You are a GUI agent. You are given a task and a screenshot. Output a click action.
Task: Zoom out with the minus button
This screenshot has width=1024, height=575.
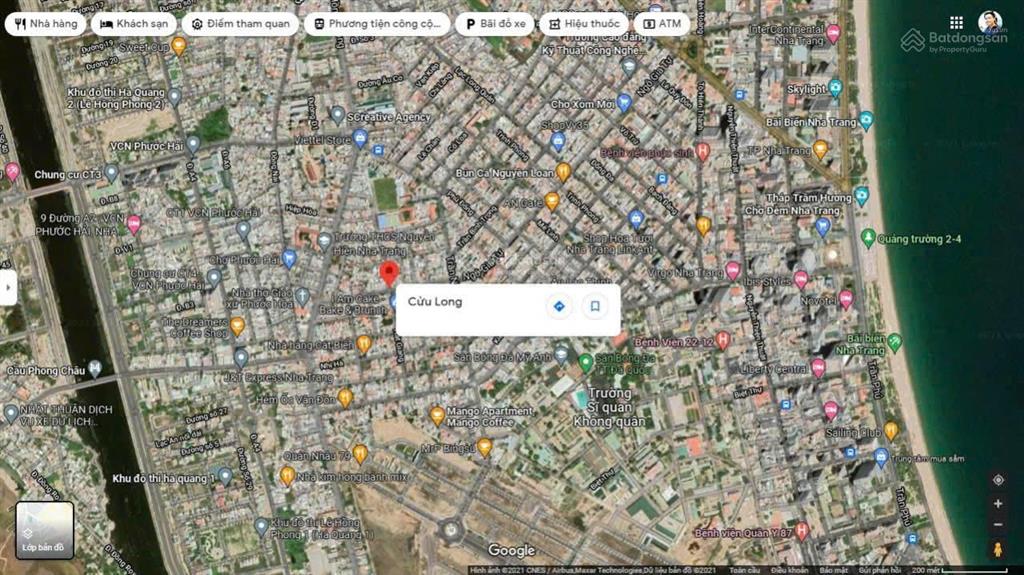(x=998, y=525)
